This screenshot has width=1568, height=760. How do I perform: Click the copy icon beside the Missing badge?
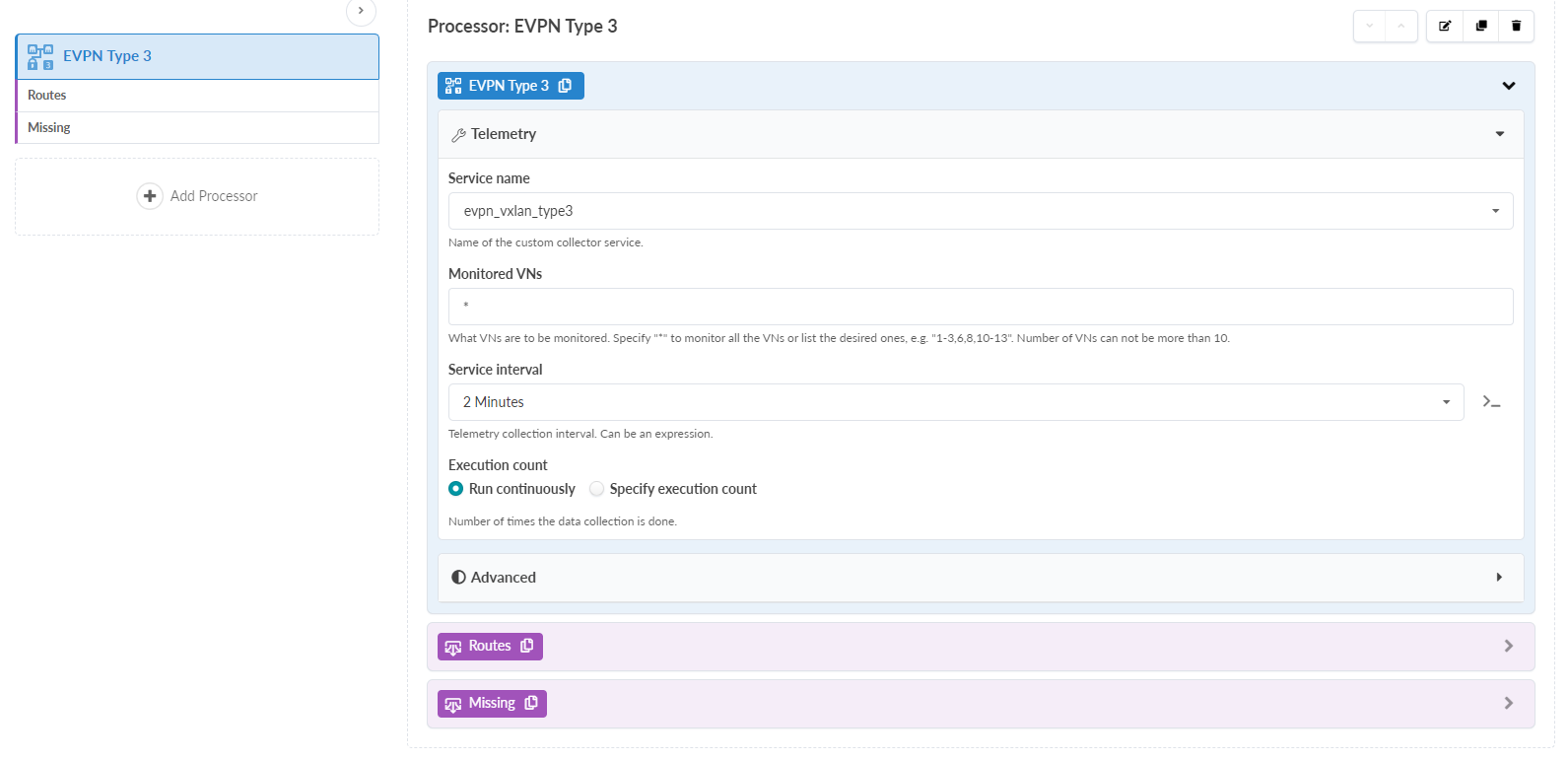[531, 703]
